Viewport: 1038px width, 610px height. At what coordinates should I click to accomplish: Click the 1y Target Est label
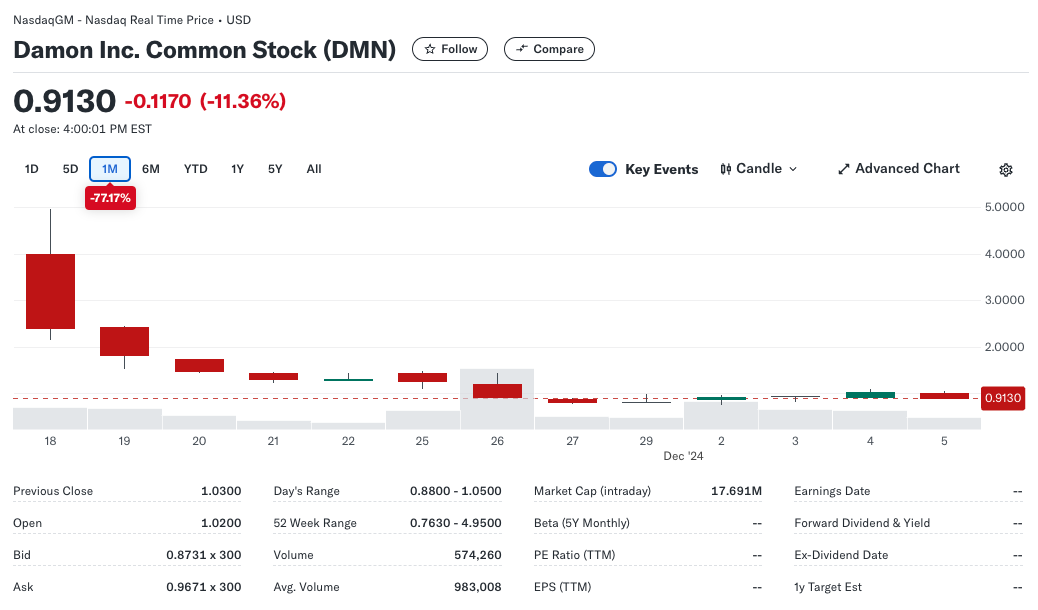coord(828,586)
